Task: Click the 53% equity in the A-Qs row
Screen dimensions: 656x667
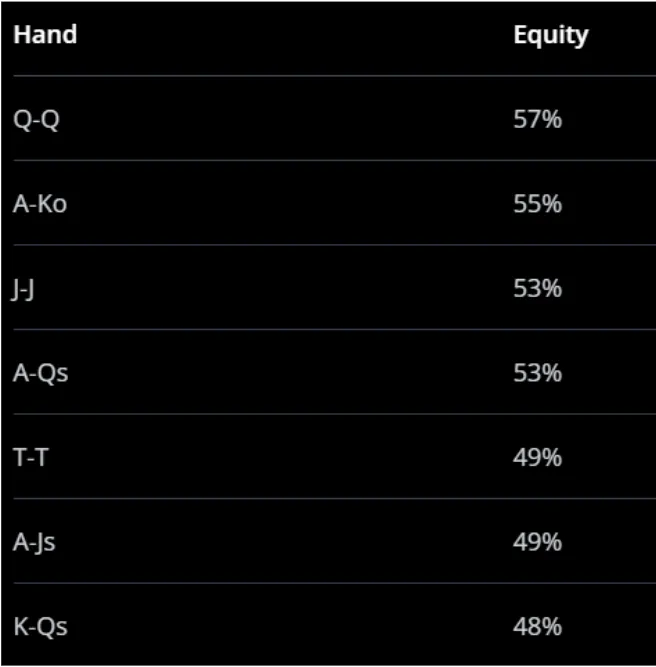Action: [537, 373]
